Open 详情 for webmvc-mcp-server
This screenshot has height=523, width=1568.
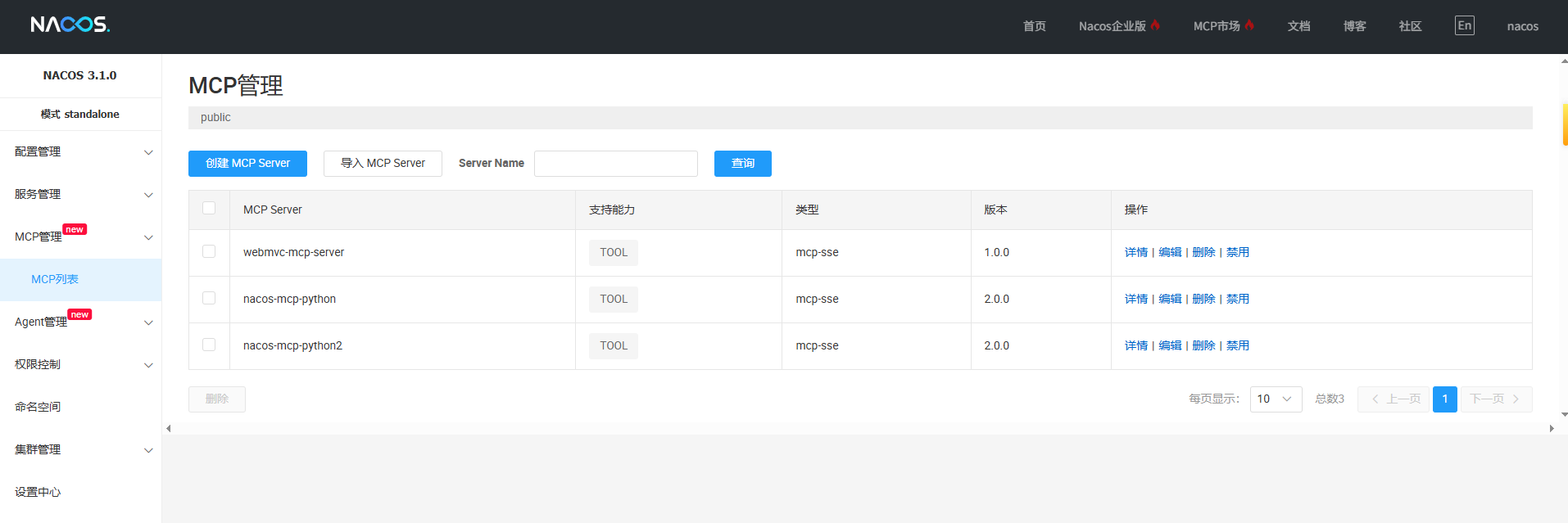pos(1136,252)
